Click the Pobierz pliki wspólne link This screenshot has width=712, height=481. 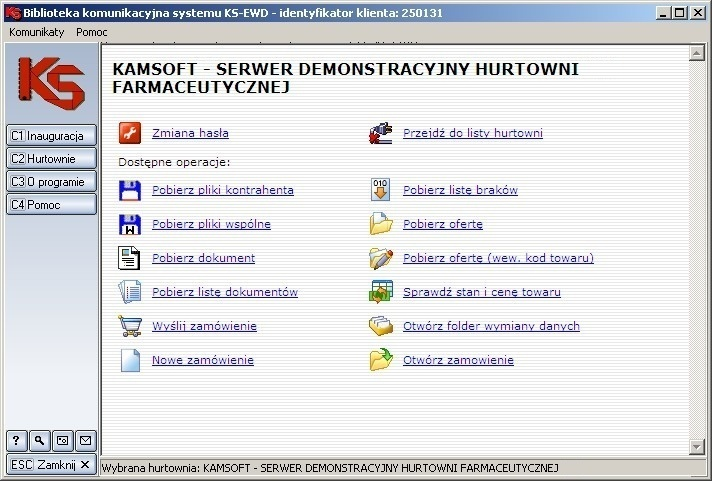click(211, 224)
